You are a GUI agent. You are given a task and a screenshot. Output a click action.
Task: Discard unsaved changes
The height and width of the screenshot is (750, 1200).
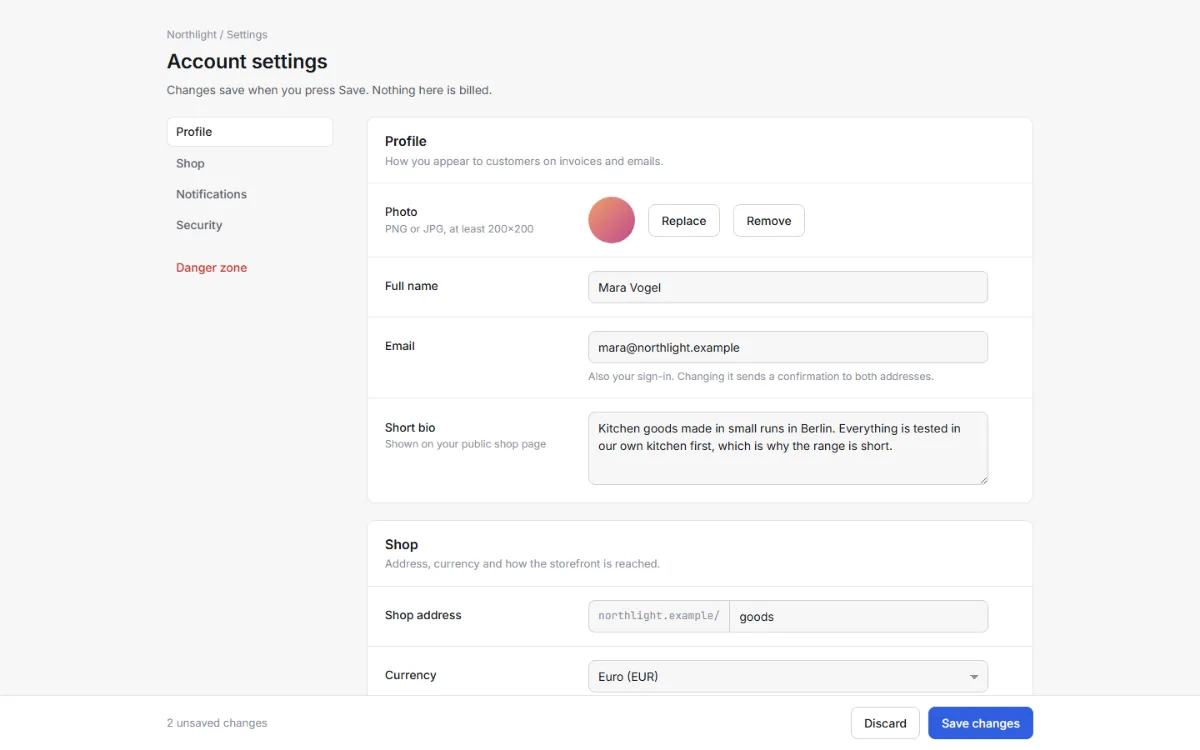pos(885,723)
